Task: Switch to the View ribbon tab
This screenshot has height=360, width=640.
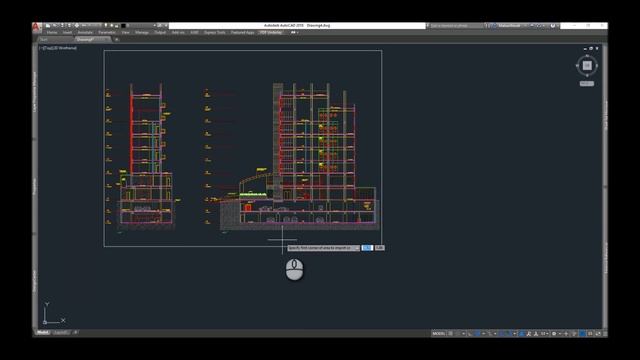Action: (125, 33)
